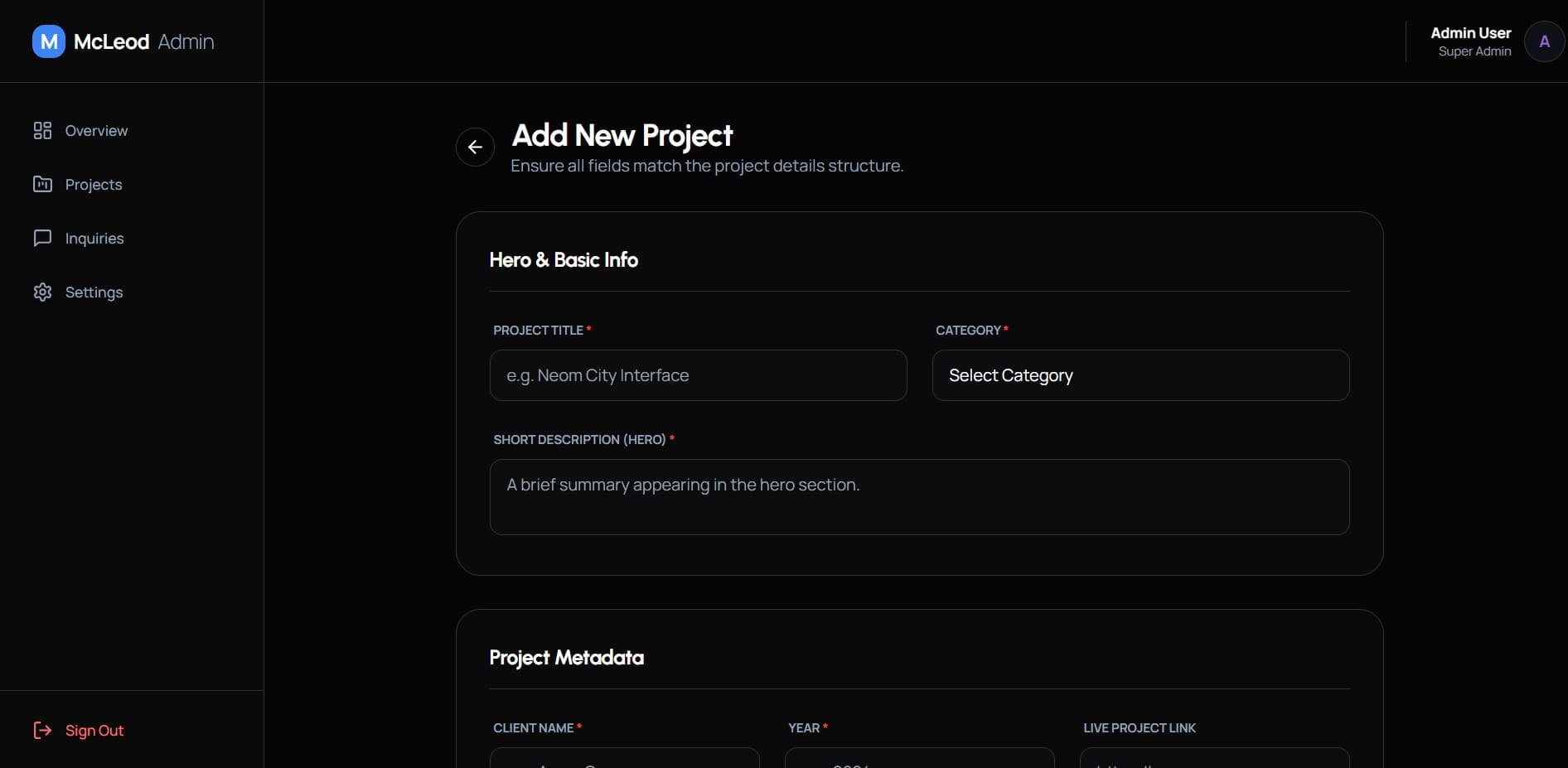
Task: Focus the Client Name input field
Action: click(x=624, y=758)
